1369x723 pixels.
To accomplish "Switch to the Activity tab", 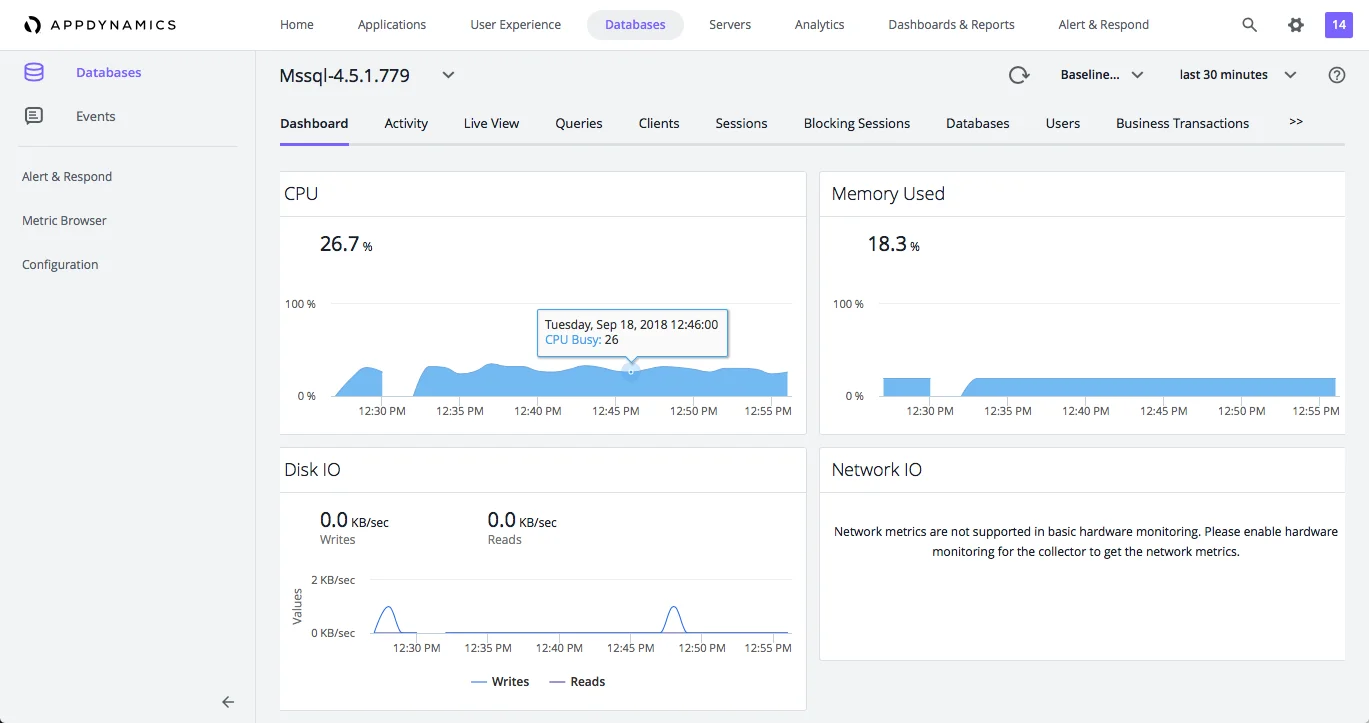I will pyautogui.click(x=406, y=122).
